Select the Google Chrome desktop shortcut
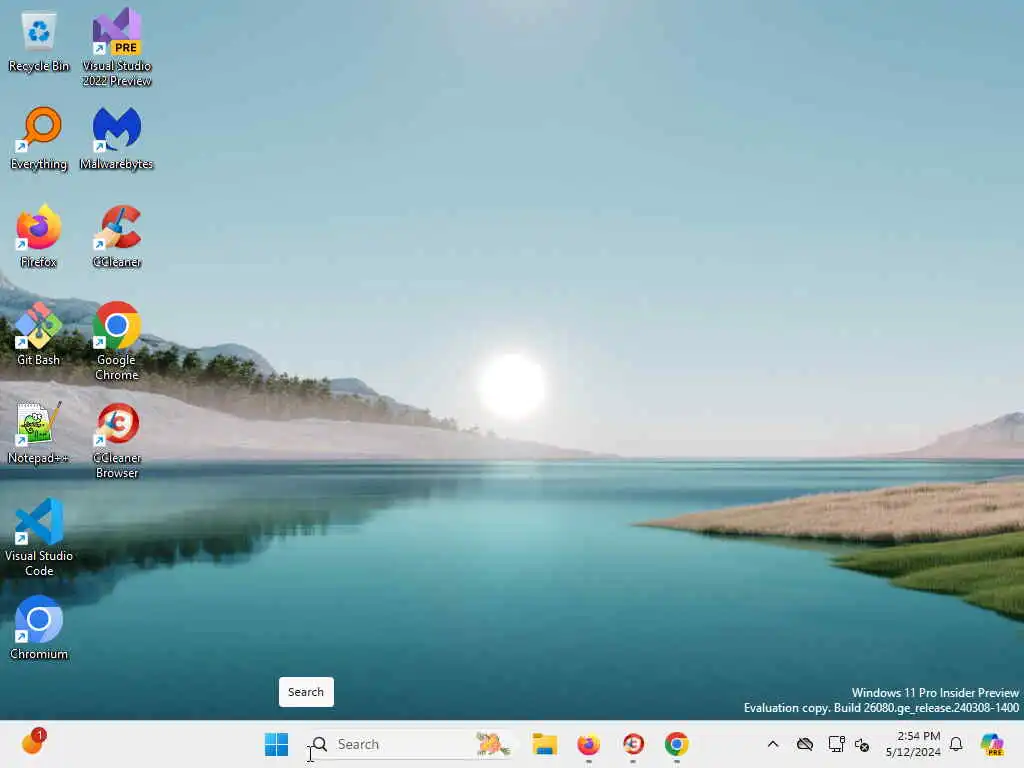The width and height of the screenshot is (1024, 768). pyautogui.click(x=117, y=342)
